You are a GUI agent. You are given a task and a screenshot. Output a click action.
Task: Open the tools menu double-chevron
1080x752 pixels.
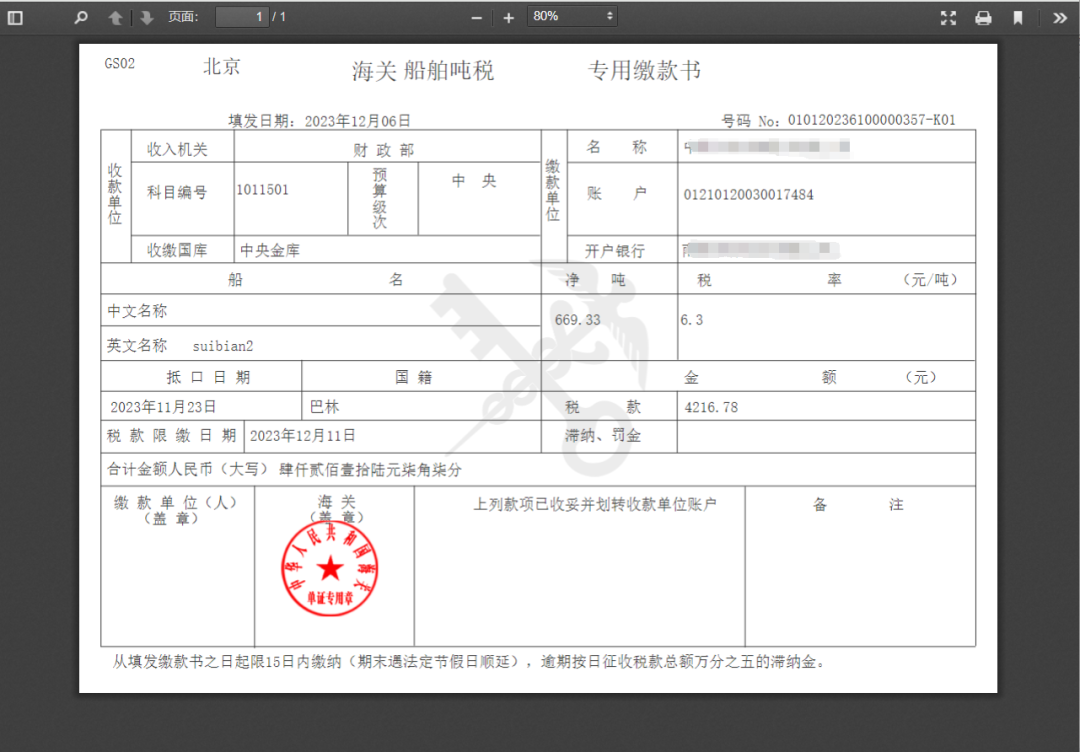(1060, 18)
